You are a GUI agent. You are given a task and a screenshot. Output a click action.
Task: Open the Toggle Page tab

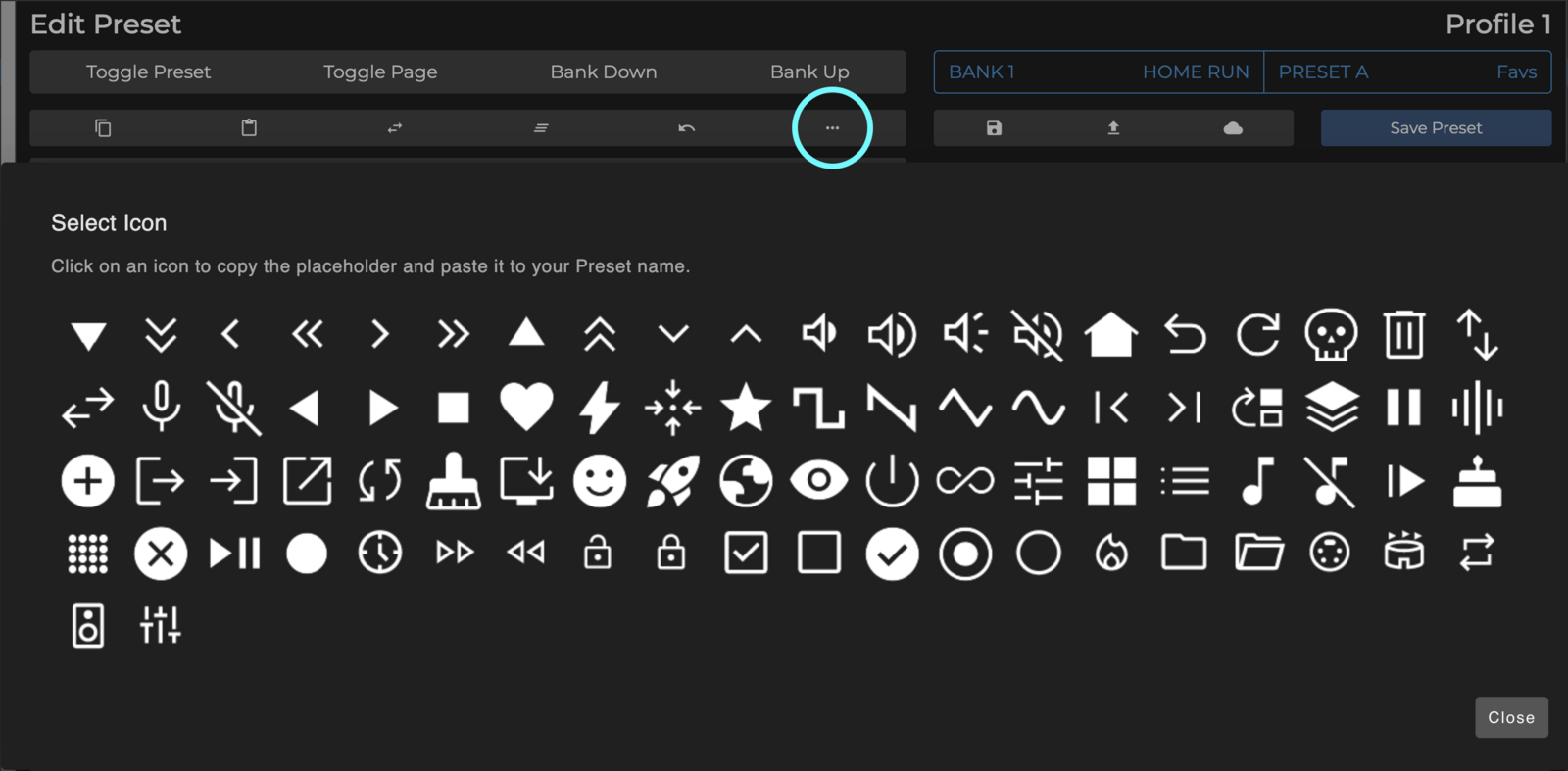tap(380, 72)
